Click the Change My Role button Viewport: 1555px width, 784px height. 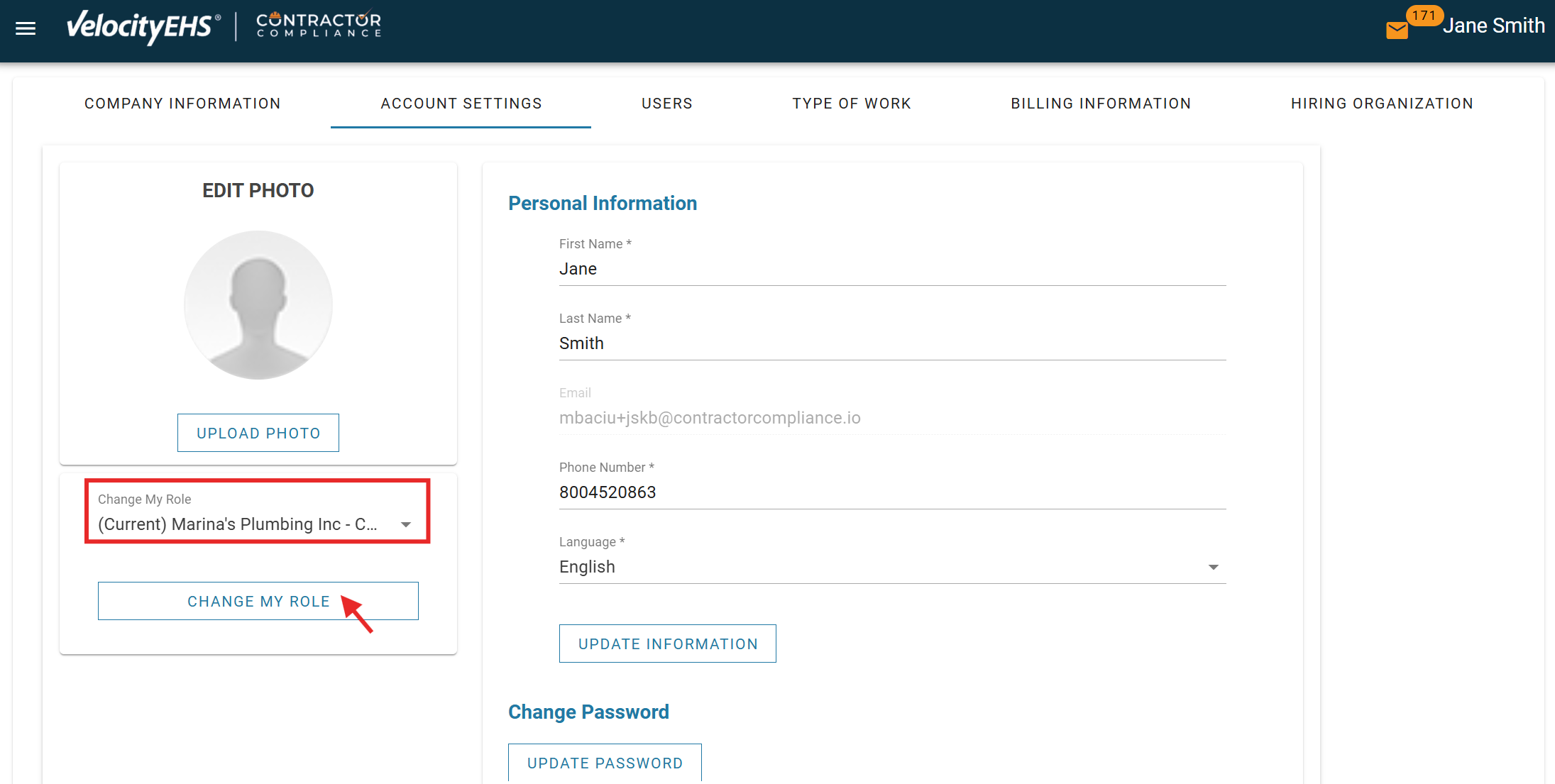click(258, 601)
